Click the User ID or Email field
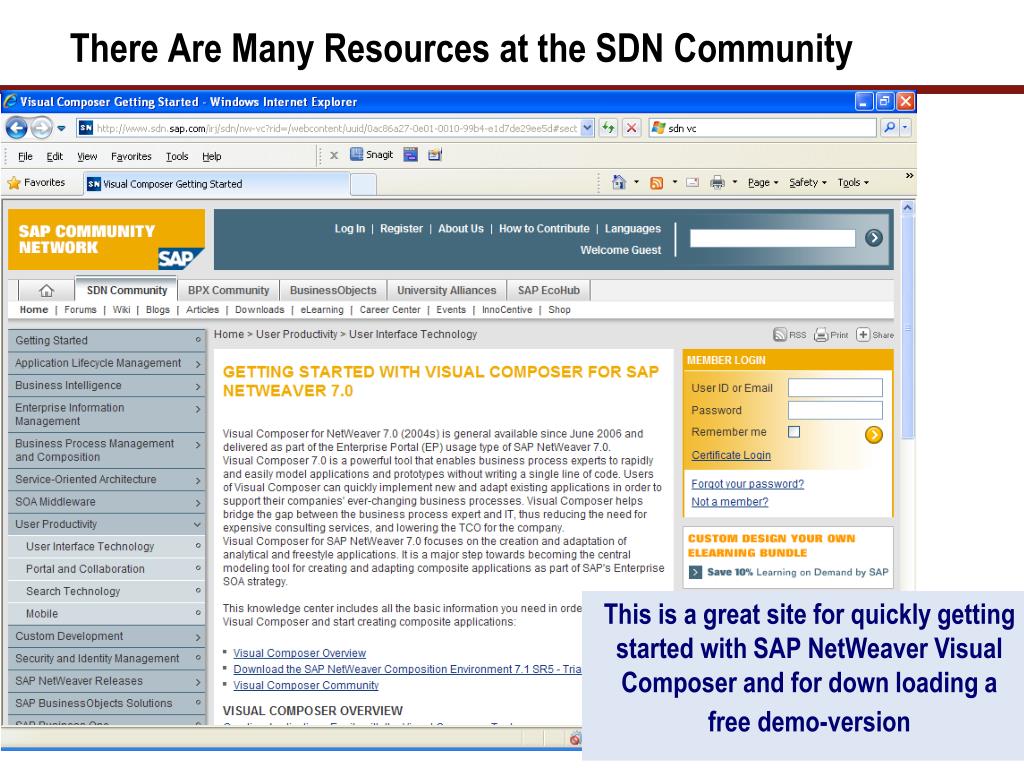The height and width of the screenshot is (768, 1024). tap(835, 388)
